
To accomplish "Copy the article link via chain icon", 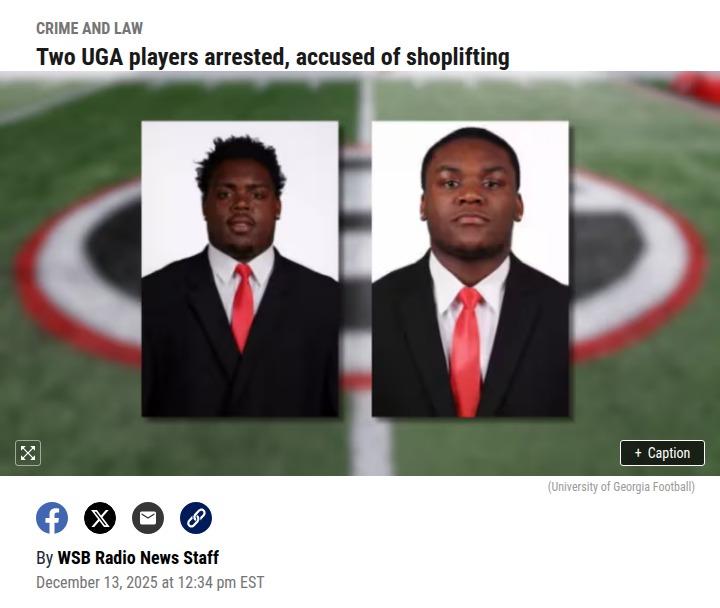I will point(196,518).
